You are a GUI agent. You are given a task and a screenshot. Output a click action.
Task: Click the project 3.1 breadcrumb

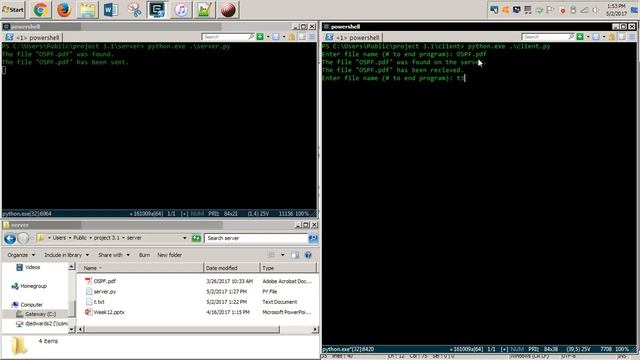click(x=107, y=238)
